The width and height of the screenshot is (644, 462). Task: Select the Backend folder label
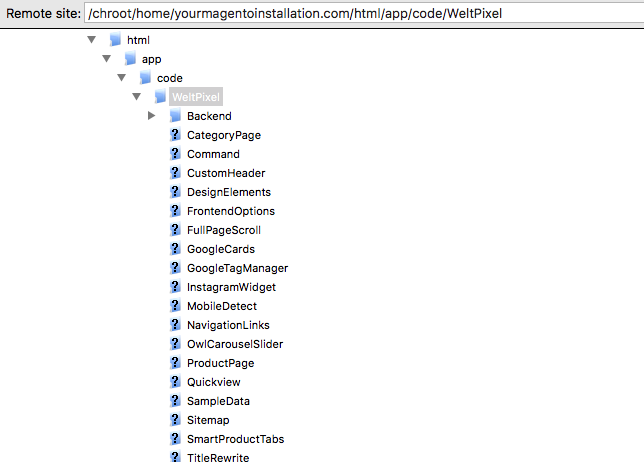[x=209, y=116]
